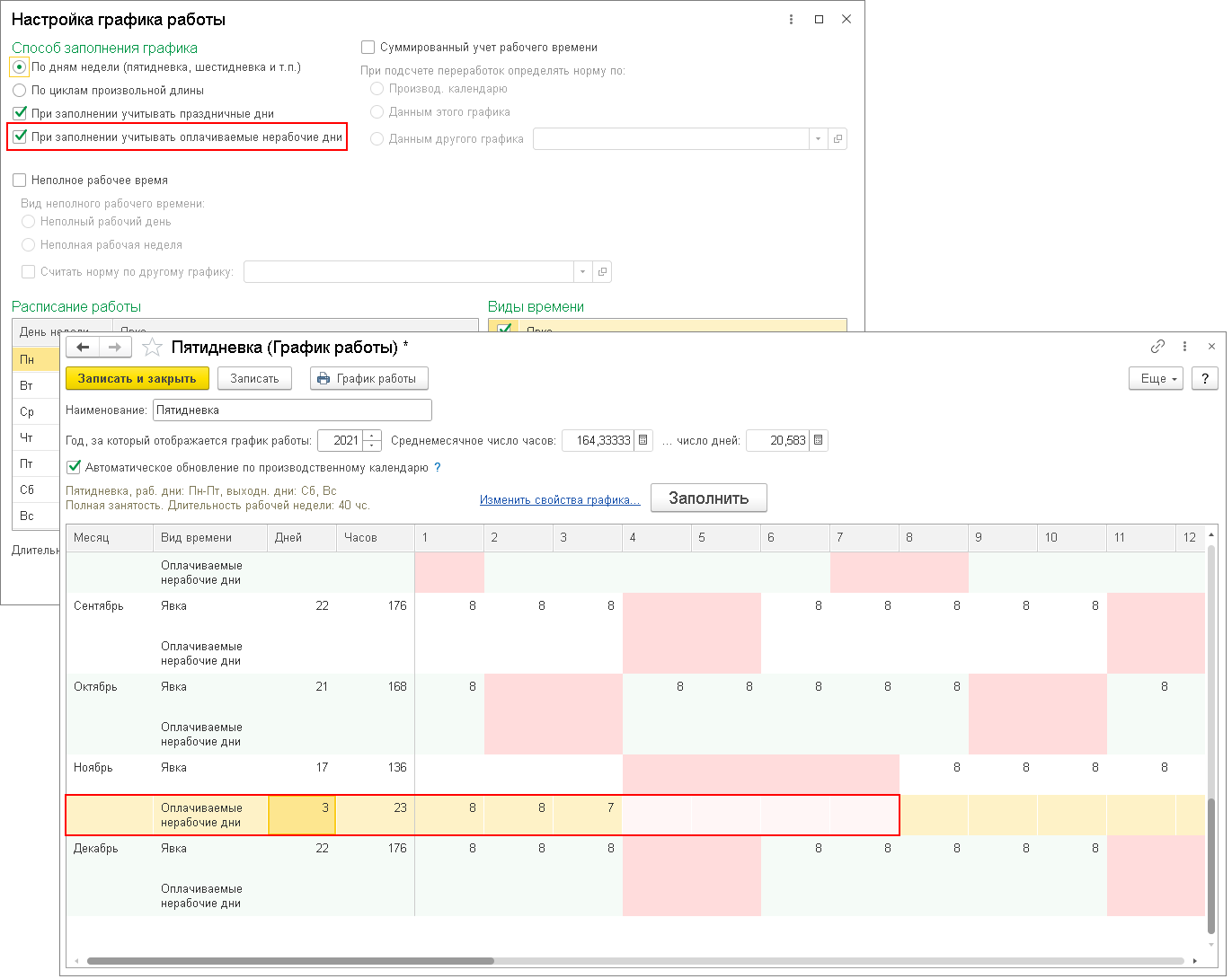Toggle the Явка checkbox under Виды времени
Image resolution: width=1232 pixels, height=979 pixels.
505,330
